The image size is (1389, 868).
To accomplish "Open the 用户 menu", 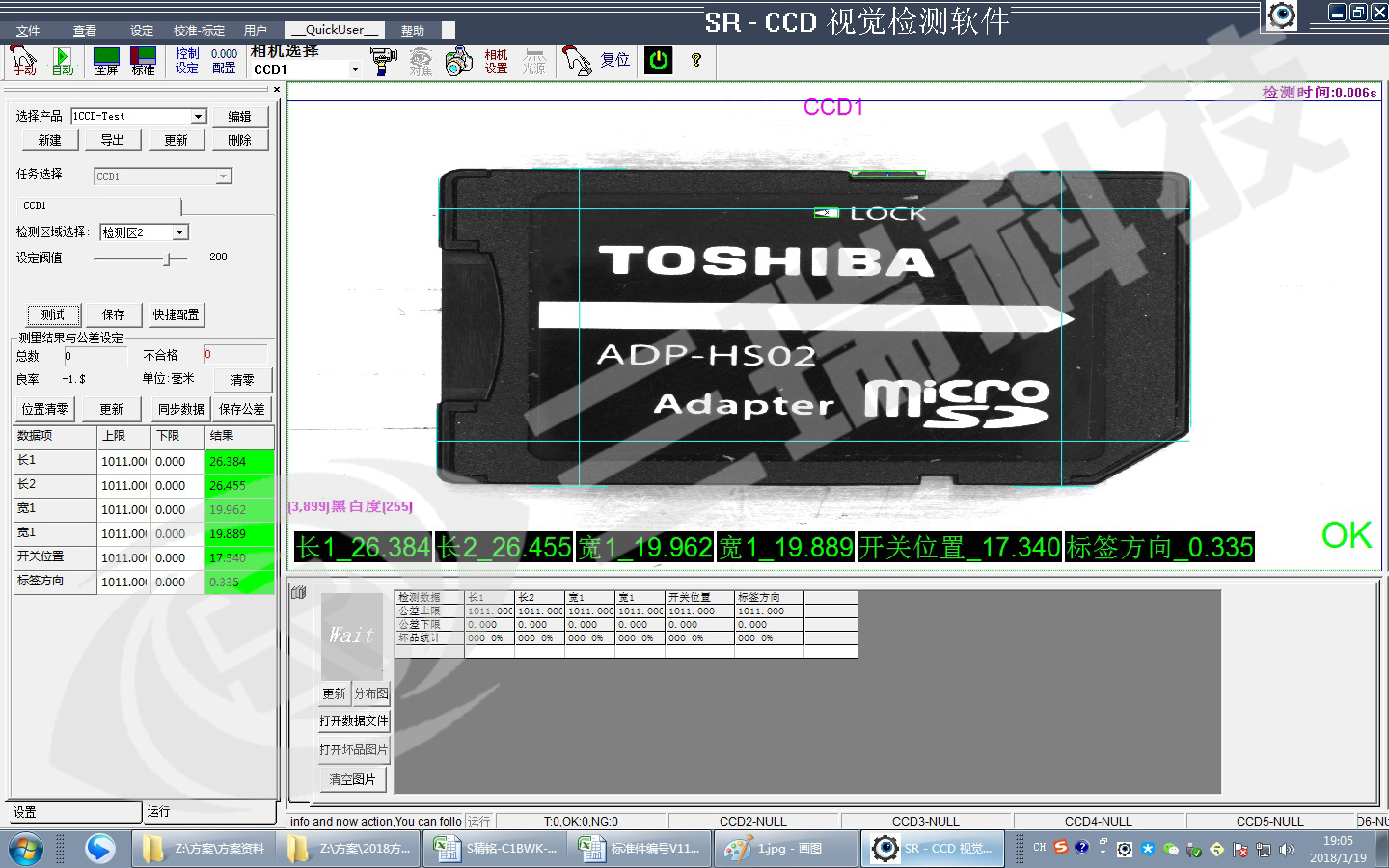I will (255, 30).
